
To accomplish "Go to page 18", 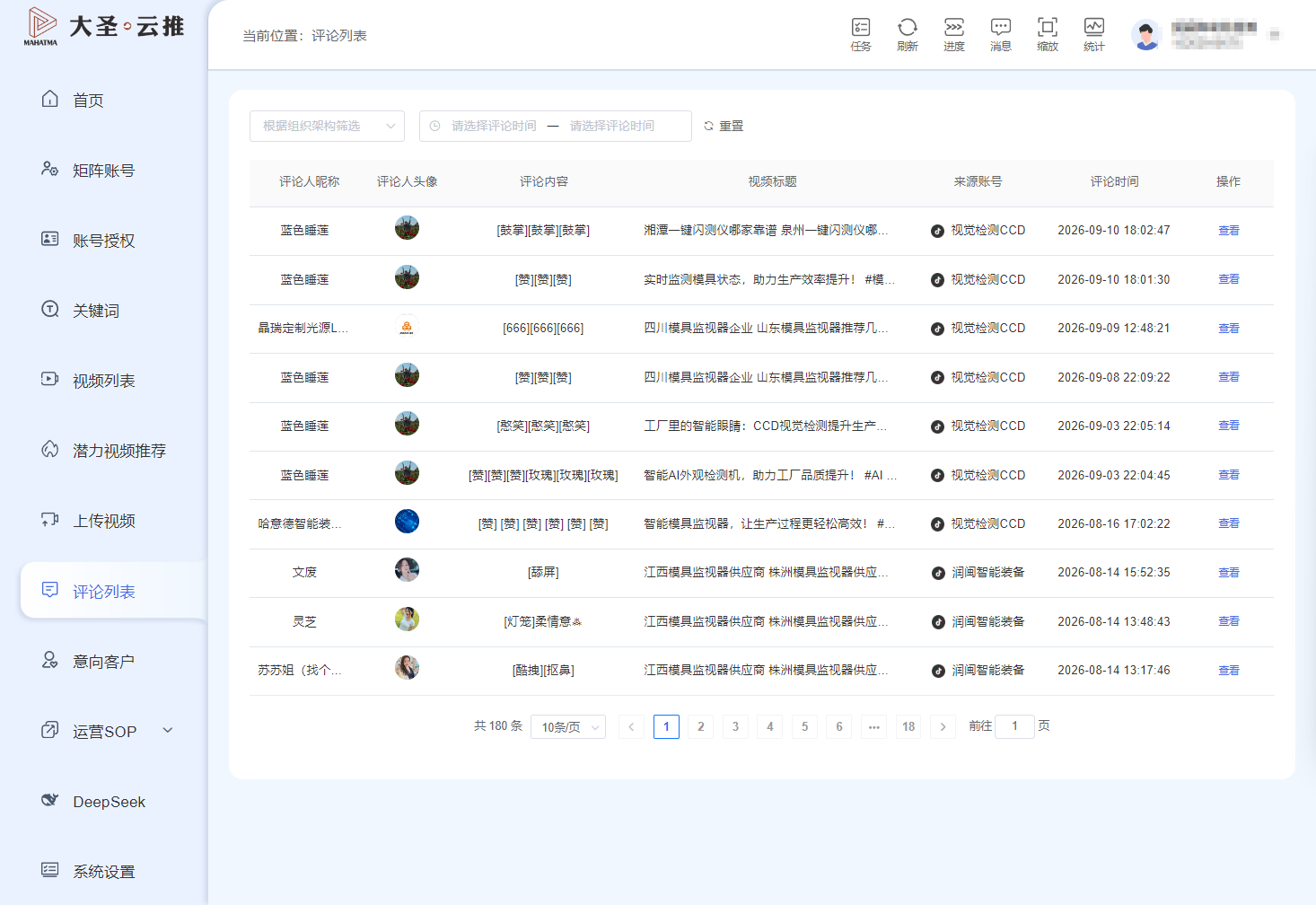I will click(908, 726).
